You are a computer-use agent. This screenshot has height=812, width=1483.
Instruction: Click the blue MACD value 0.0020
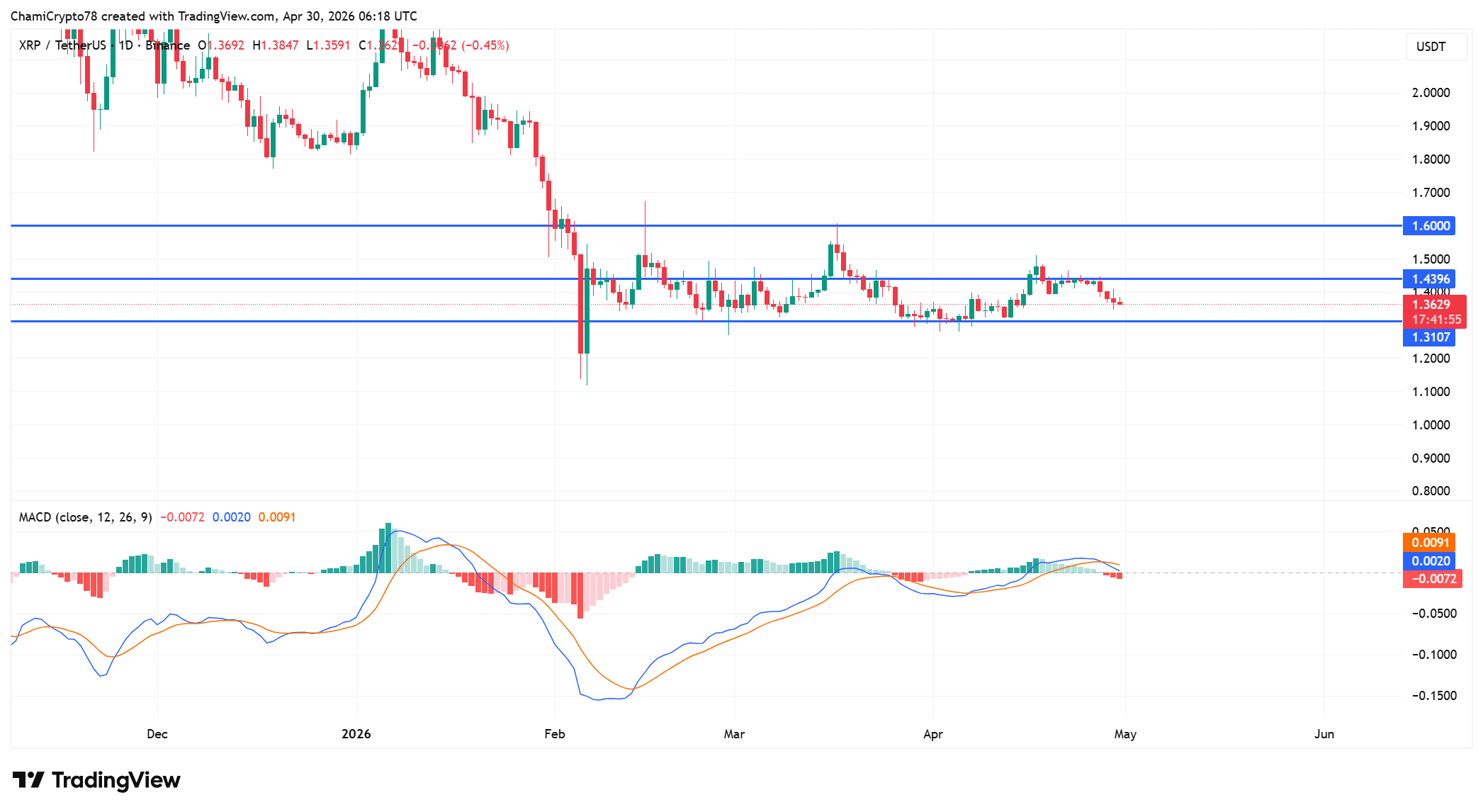[x=229, y=517]
